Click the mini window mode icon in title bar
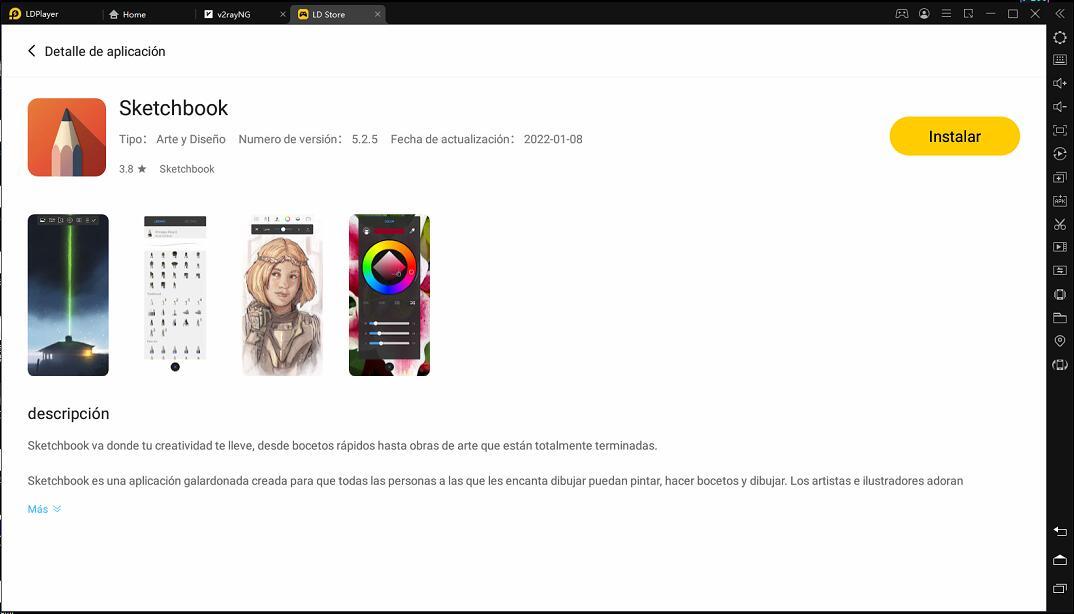This screenshot has height=614, width=1074. coord(969,14)
